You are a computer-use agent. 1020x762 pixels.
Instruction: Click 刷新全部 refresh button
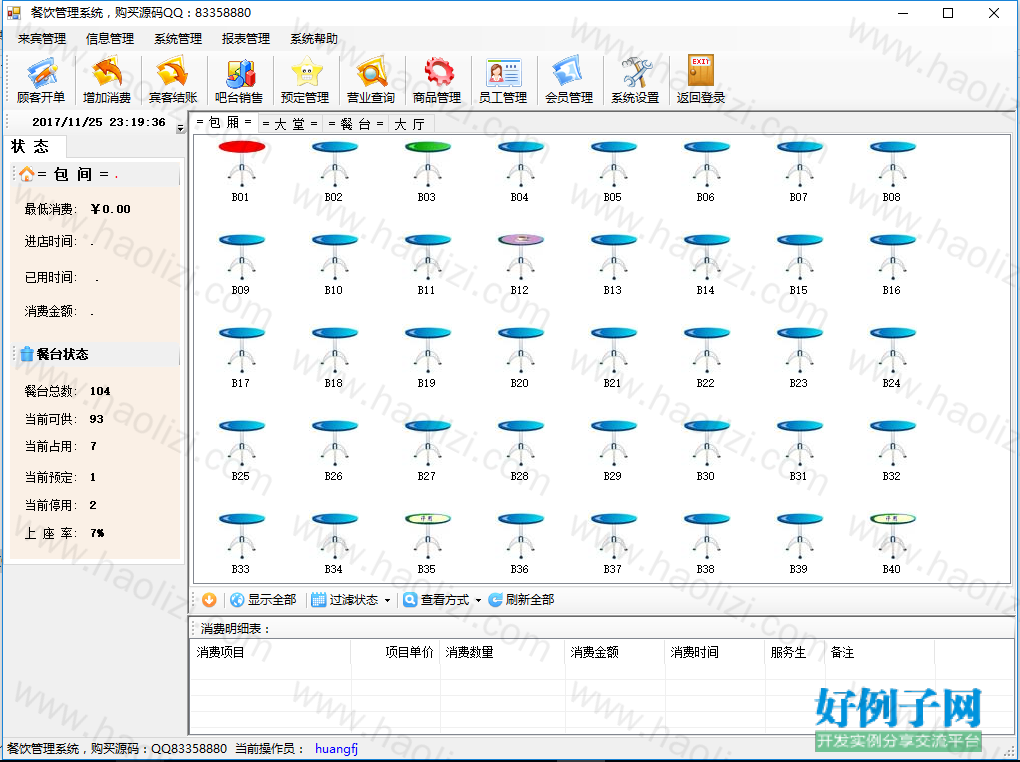point(522,599)
